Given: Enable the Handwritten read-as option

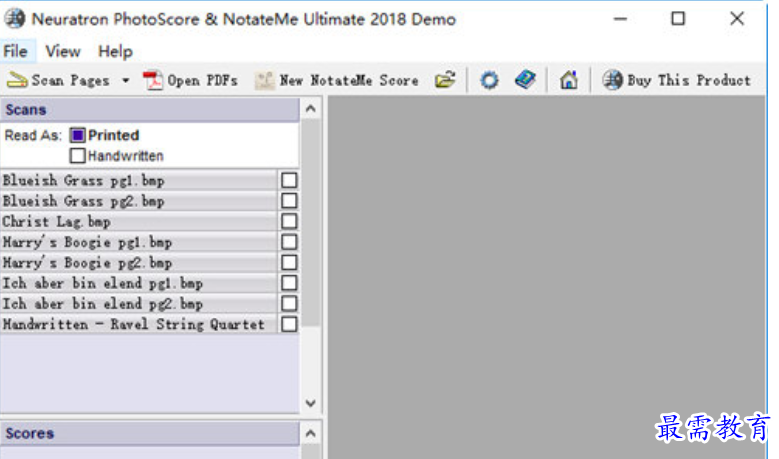Looking at the screenshot, I should (x=78, y=155).
